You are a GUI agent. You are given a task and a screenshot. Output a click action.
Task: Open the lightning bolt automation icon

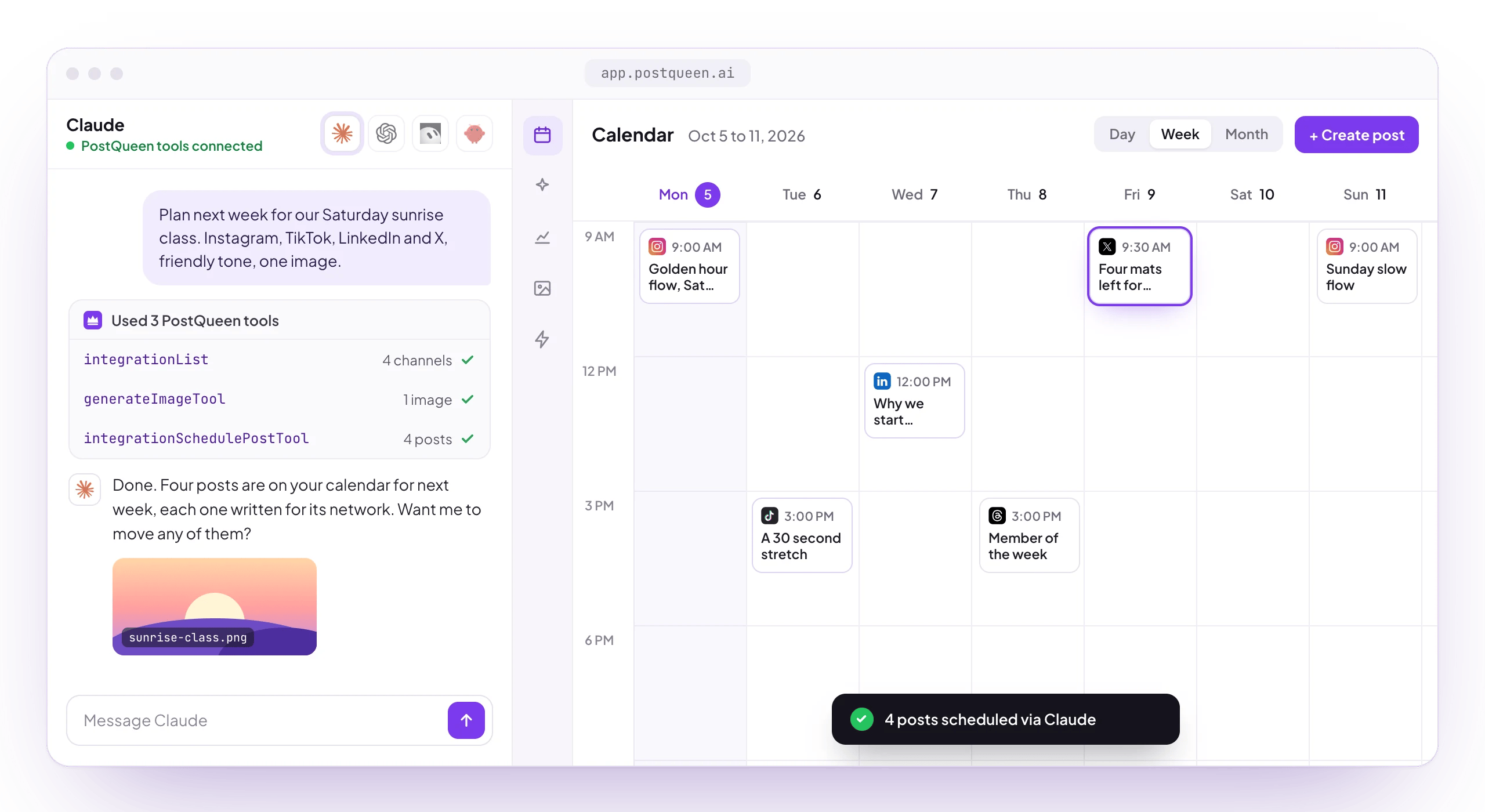click(542, 339)
